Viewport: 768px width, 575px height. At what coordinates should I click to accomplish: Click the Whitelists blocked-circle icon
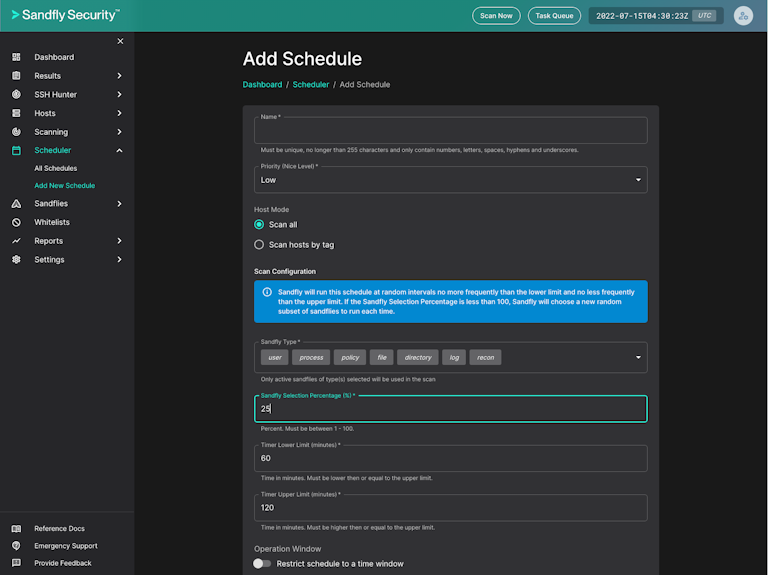(x=16, y=222)
